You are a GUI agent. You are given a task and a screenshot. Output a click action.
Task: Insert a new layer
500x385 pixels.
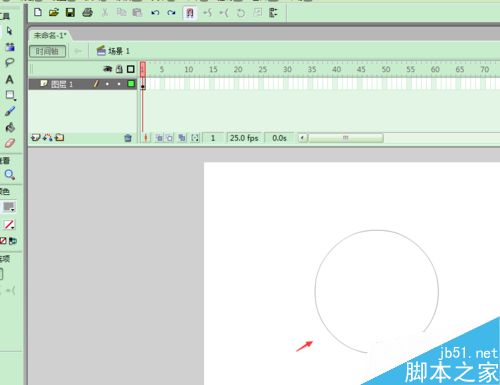point(35,137)
